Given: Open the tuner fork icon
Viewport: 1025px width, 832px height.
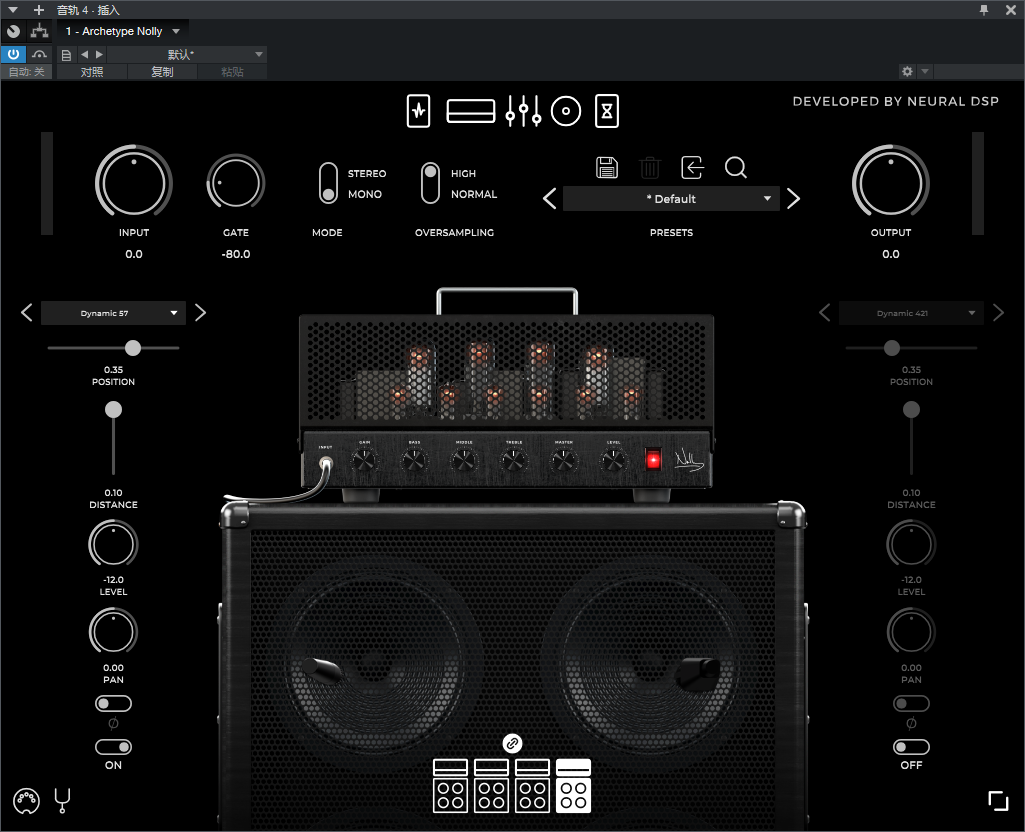Looking at the screenshot, I should click(x=62, y=801).
